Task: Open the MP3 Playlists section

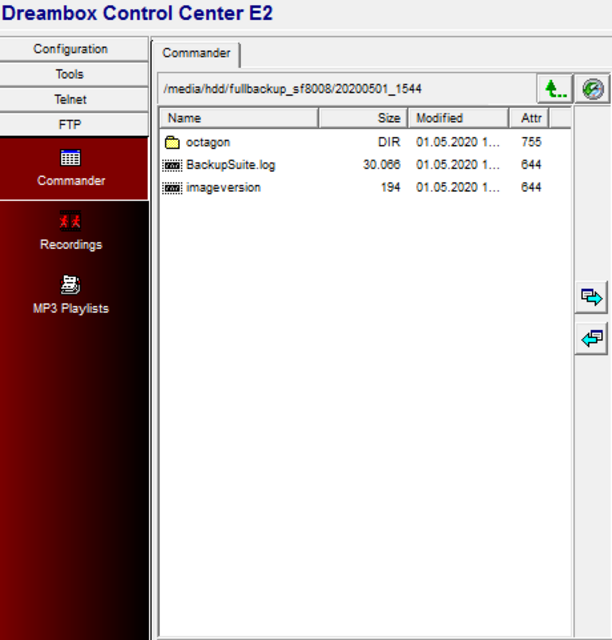Action: point(71,295)
